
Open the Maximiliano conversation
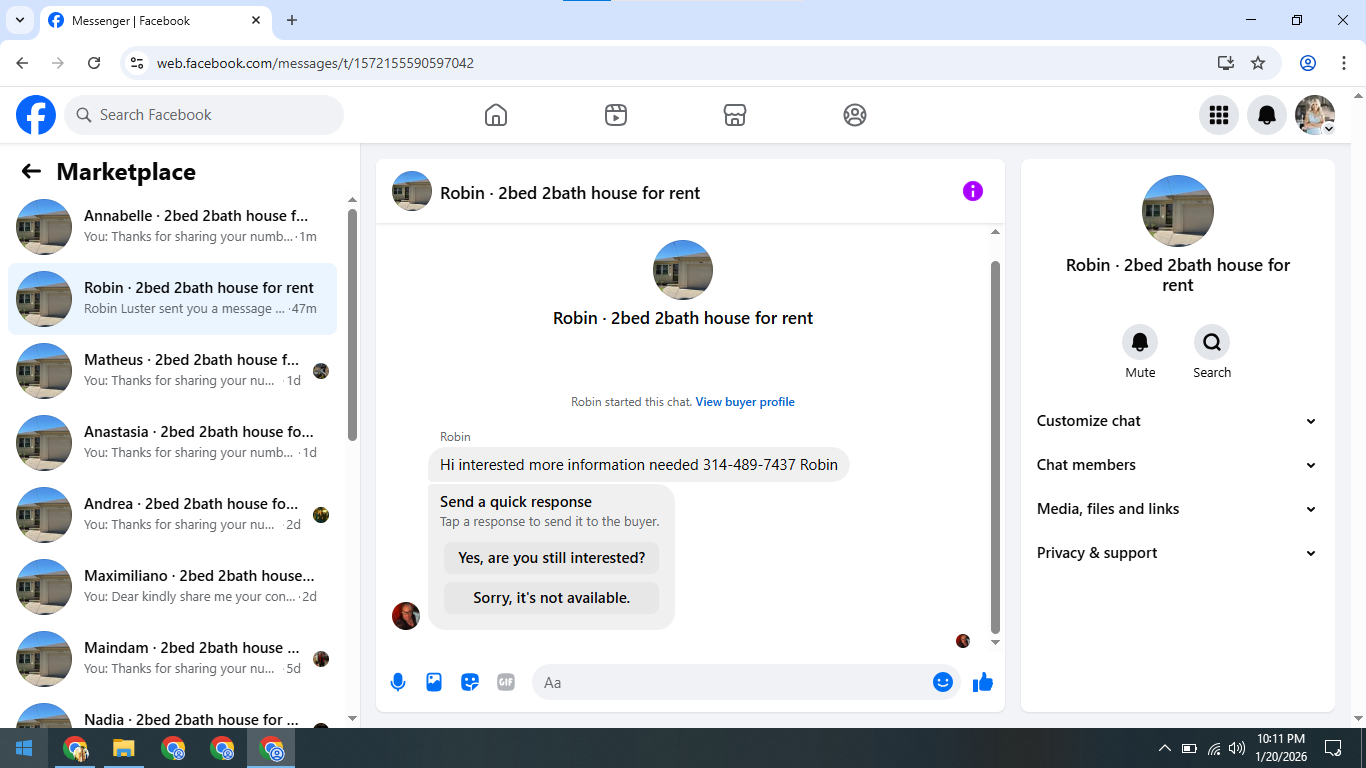pyautogui.click(x=172, y=587)
